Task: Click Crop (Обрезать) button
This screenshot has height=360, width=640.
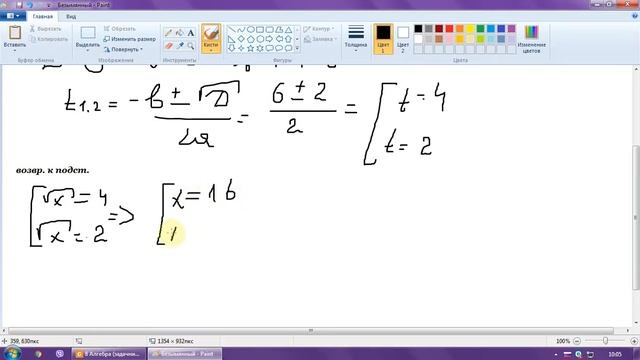Action: 119,29
